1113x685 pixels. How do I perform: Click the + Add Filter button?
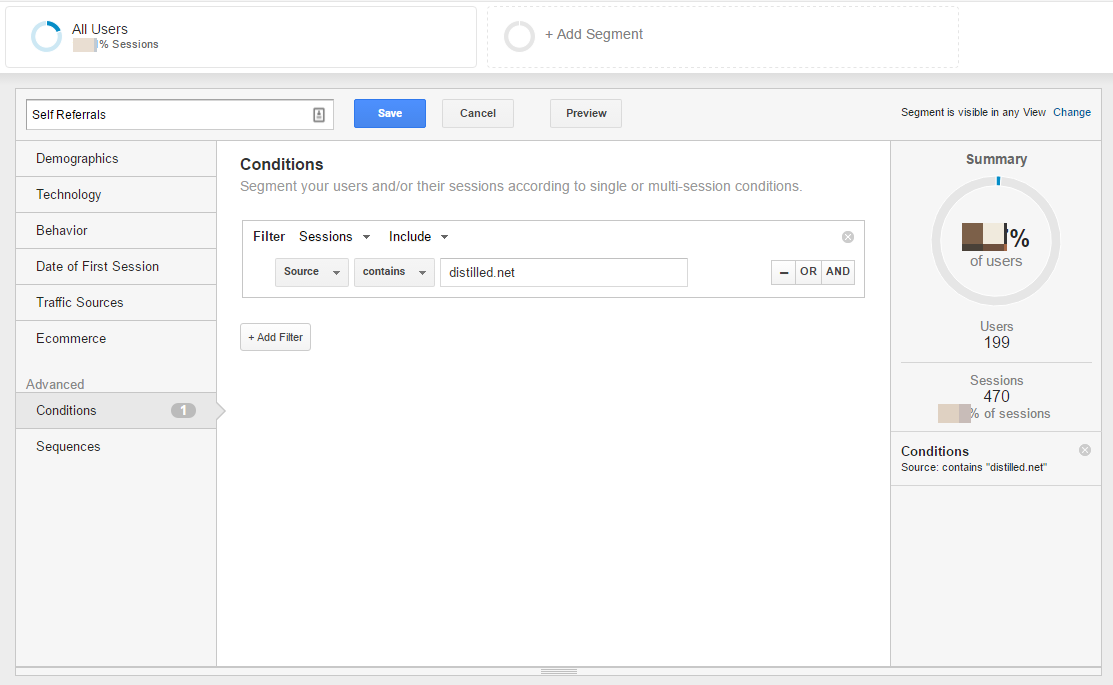(276, 338)
